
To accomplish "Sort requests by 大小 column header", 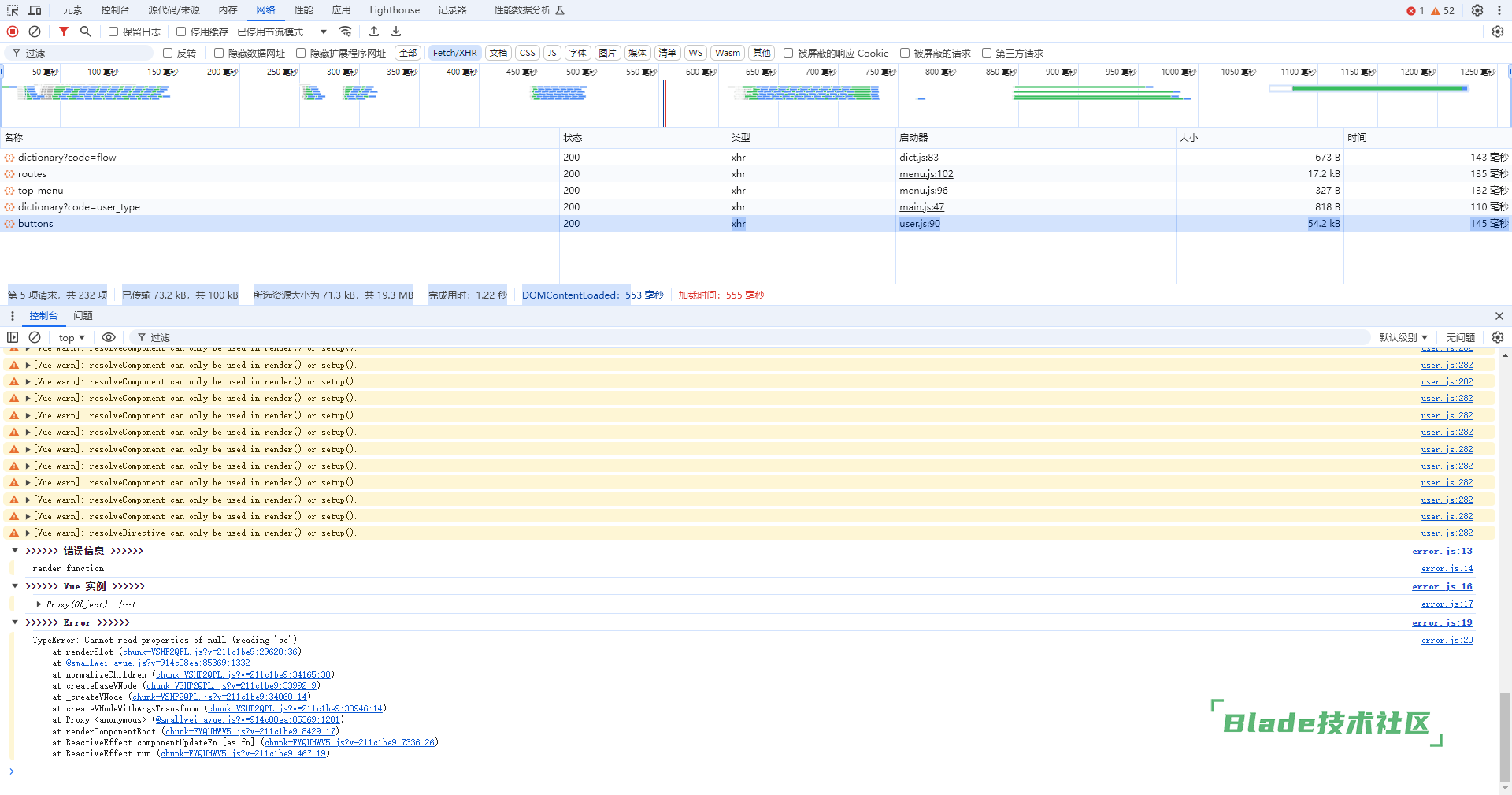I will click(x=1259, y=138).
